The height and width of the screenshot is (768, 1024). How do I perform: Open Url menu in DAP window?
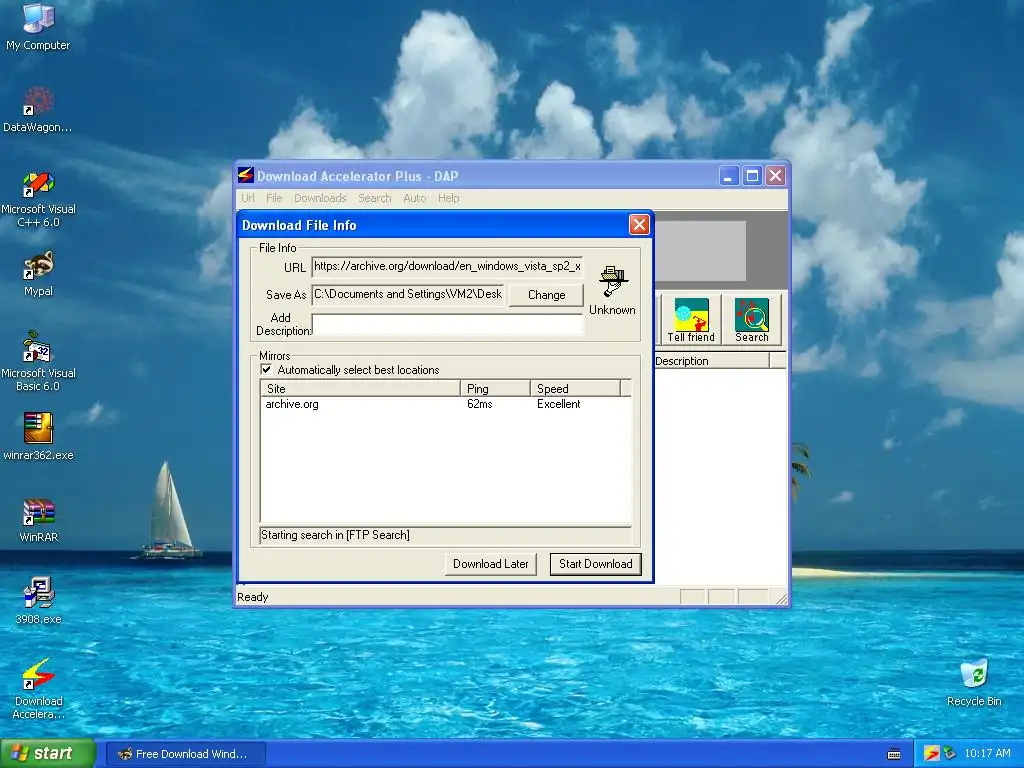[248, 198]
